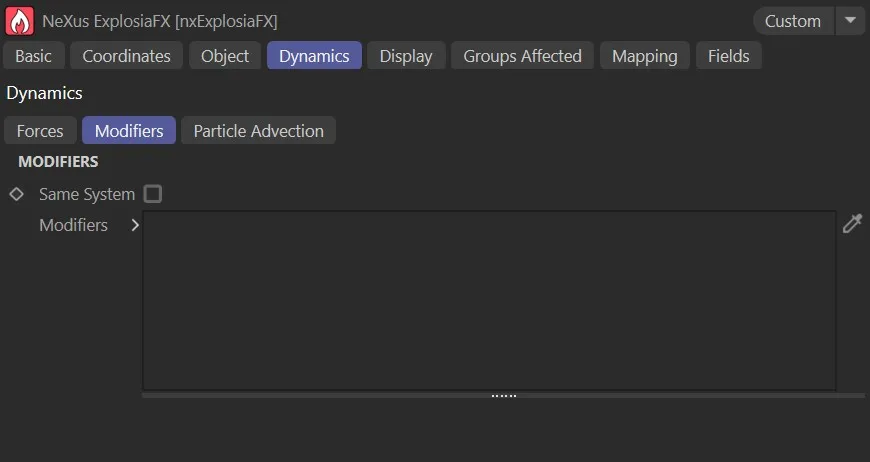Click the Same System keyframe diamond
Screen dimensions: 870x462
point(16,194)
